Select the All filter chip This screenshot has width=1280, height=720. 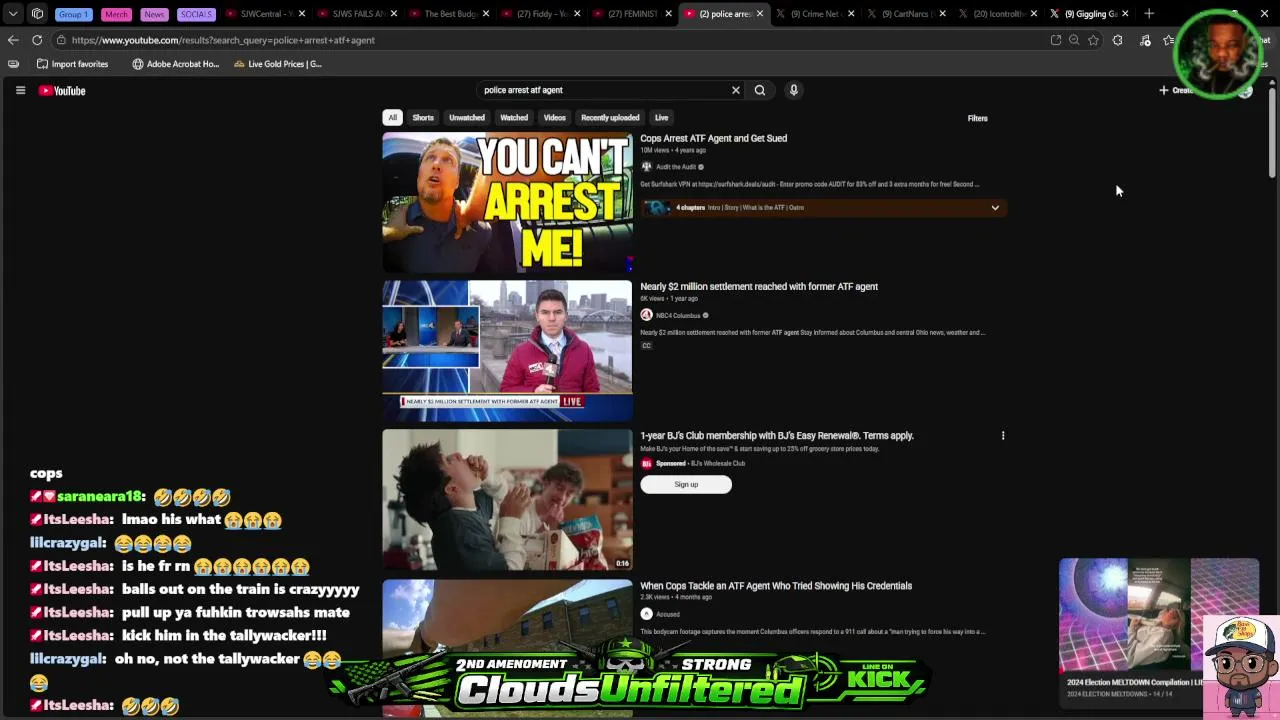393,118
